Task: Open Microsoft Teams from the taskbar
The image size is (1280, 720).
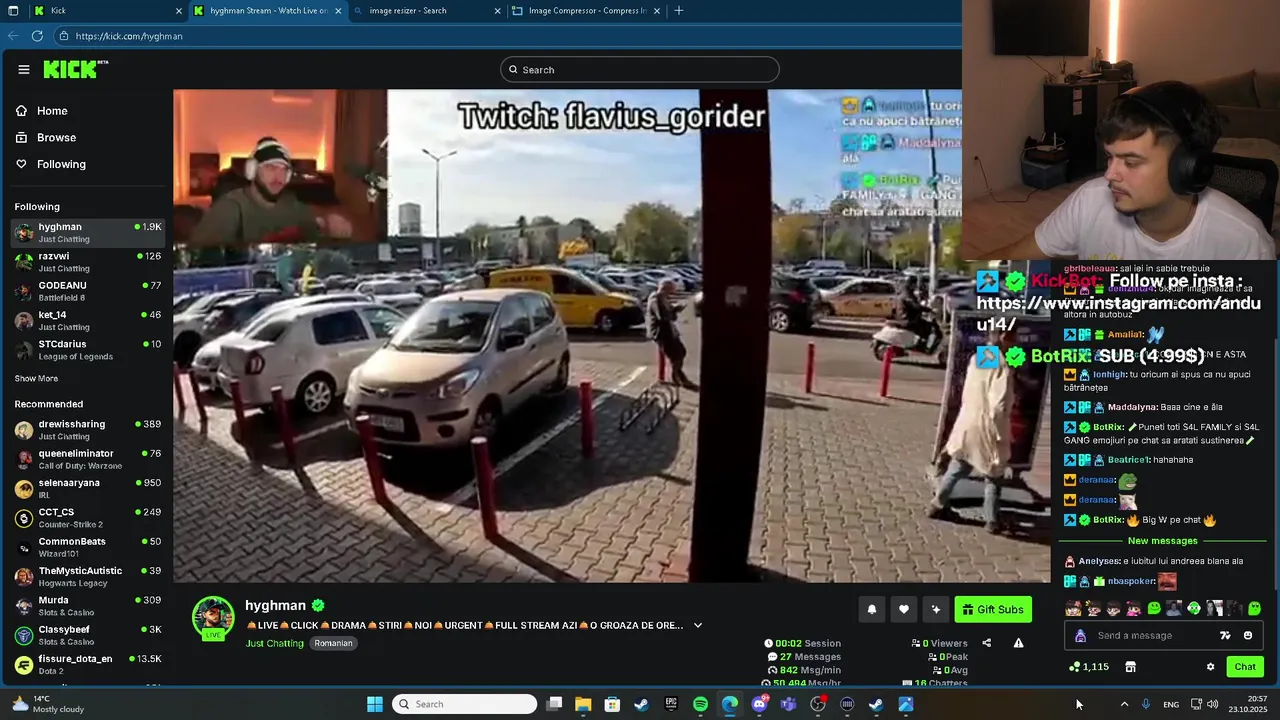Action: click(788, 704)
